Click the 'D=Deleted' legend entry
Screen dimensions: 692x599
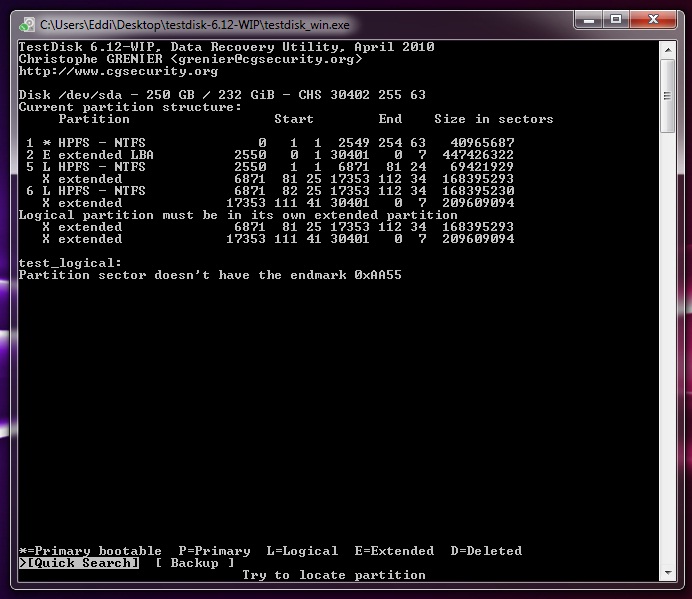pos(486,551)
